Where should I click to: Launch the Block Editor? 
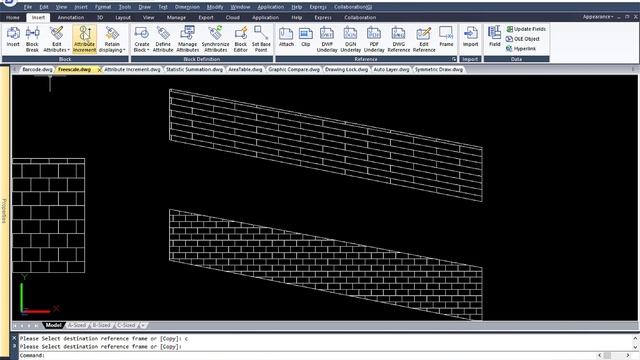241,39
